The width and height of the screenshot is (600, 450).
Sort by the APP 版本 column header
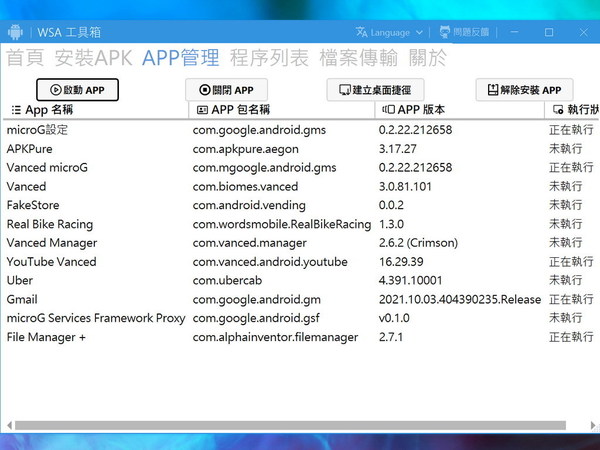tap(459, 110)
